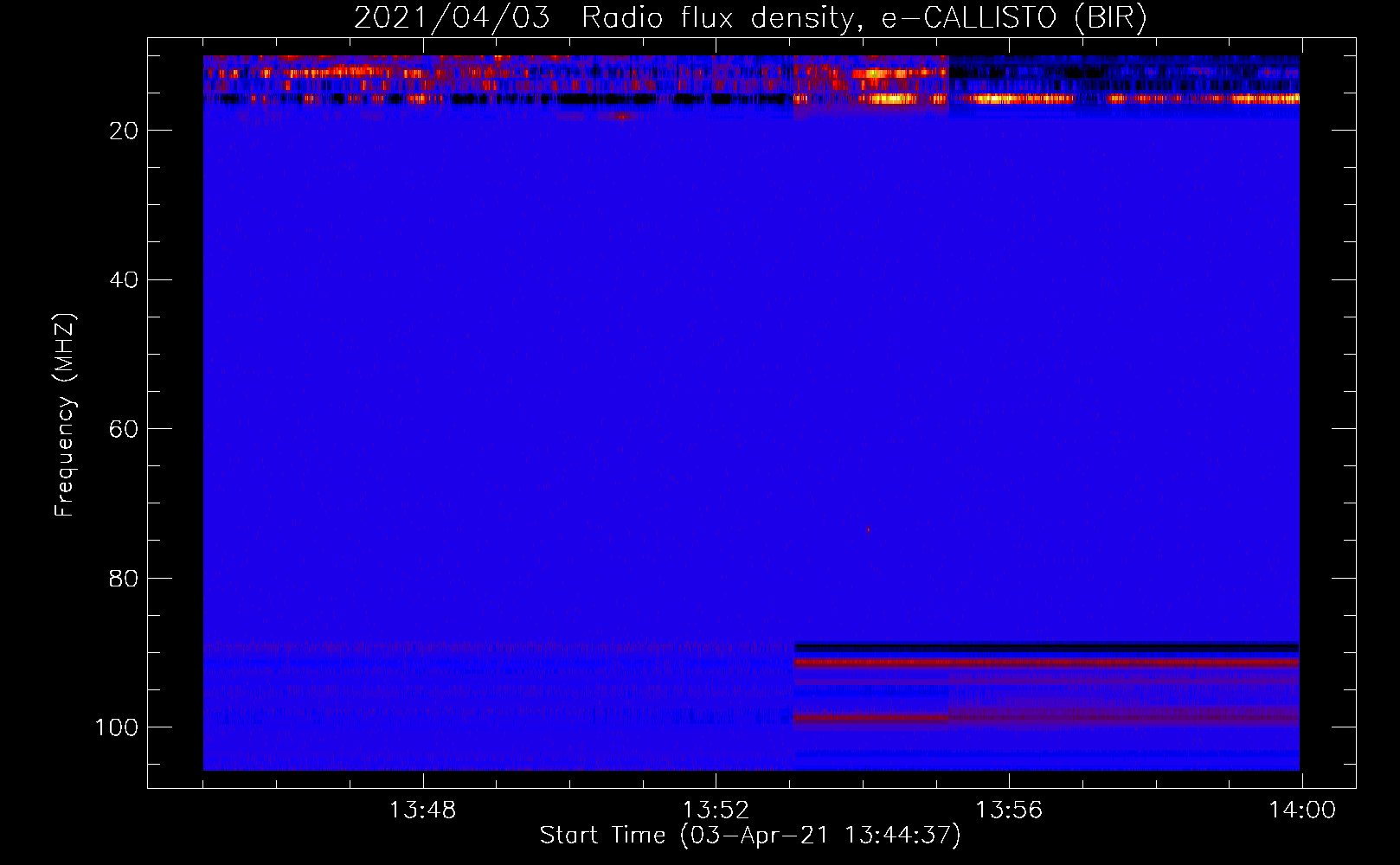Click the 'Start Time (03-Apr-21 13:44:37)' label
This screenshot has height=865, width=1400.
coord(750,836)
